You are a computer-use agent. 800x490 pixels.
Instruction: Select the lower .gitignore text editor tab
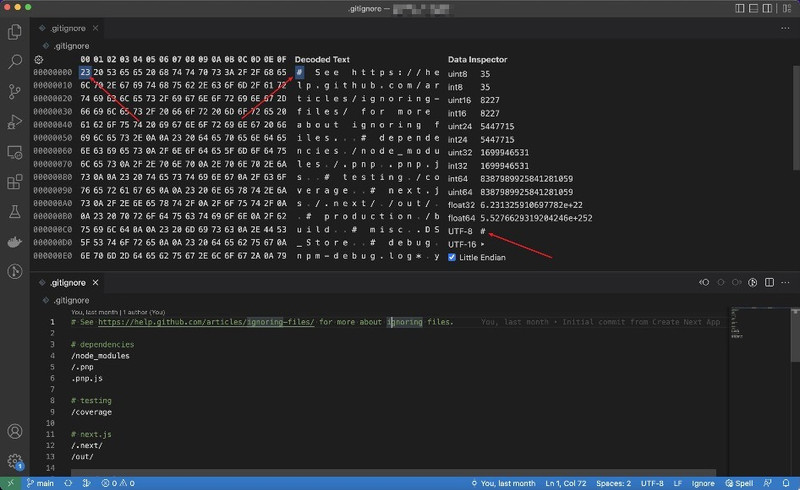coord(68,282)
